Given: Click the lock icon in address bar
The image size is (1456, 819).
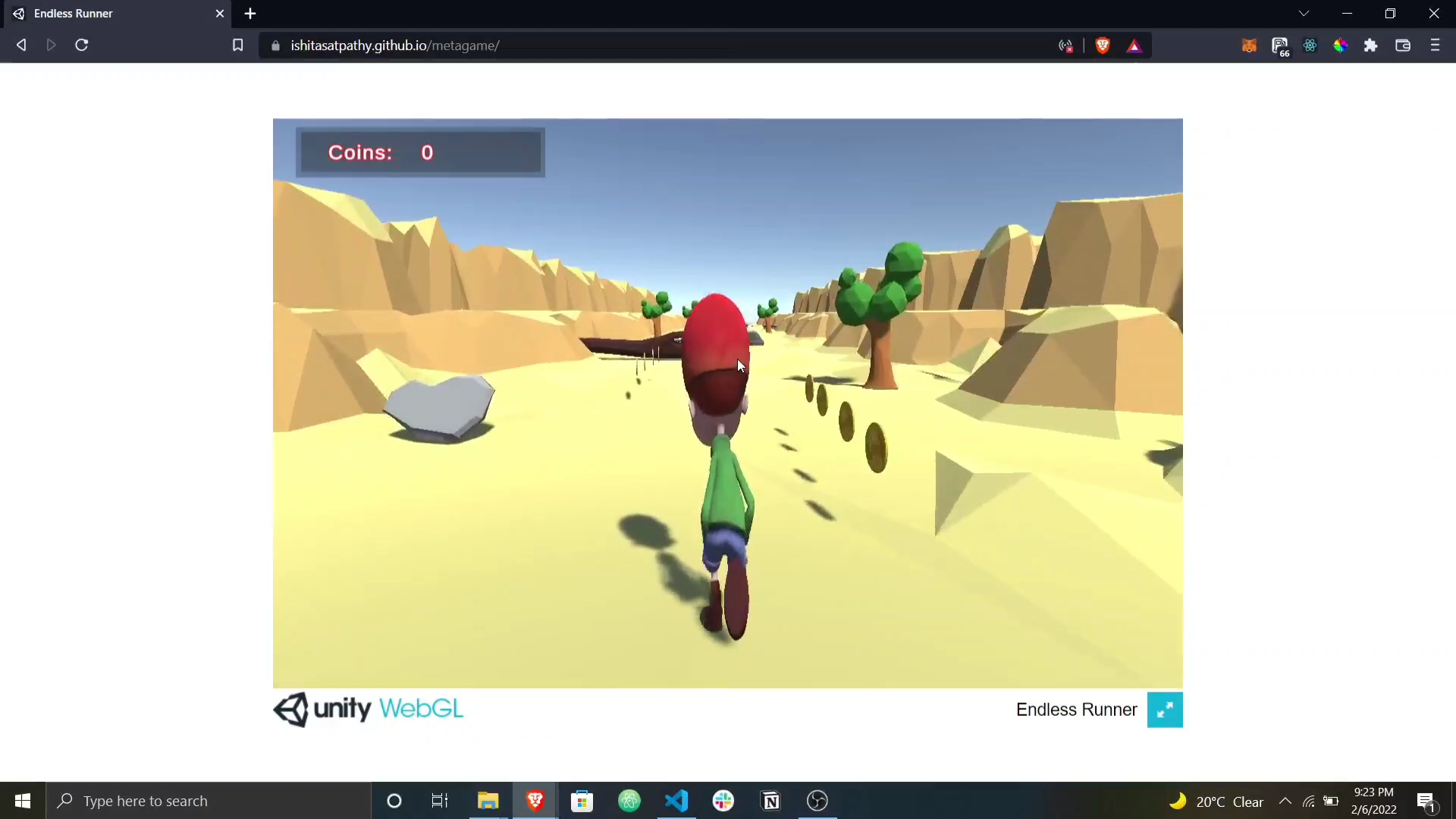Looking at the screenshot, I should (275, 45).
